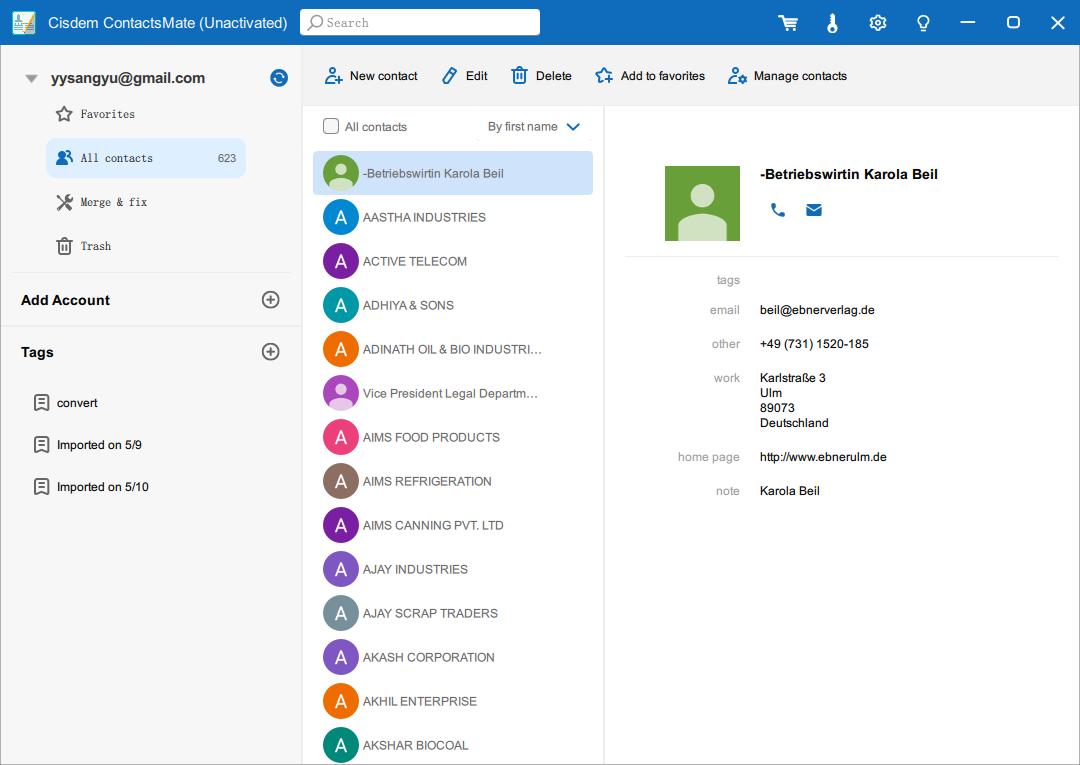Viewport: 1080px width, 765px height.
Task: Click the activation key icon
Action: coord(832,23)
